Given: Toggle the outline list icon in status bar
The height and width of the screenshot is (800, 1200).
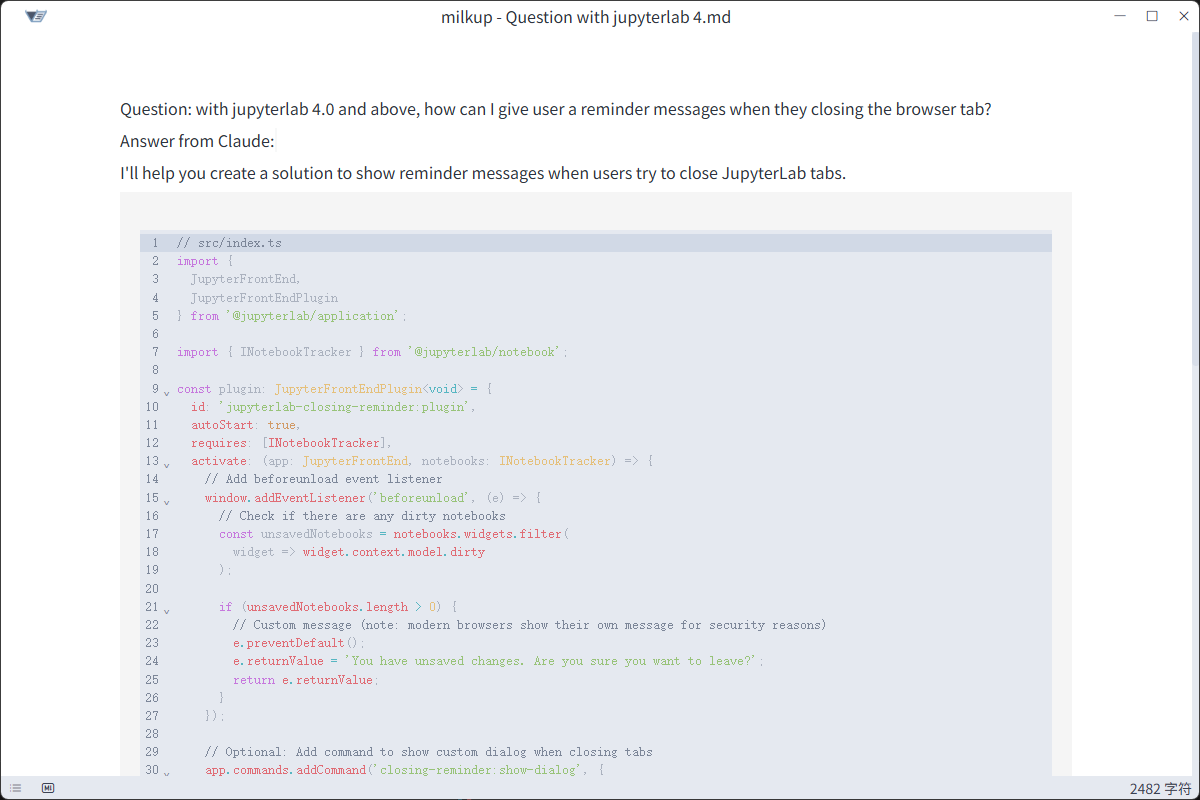Looking at the screenshot, I should (16, 788).
